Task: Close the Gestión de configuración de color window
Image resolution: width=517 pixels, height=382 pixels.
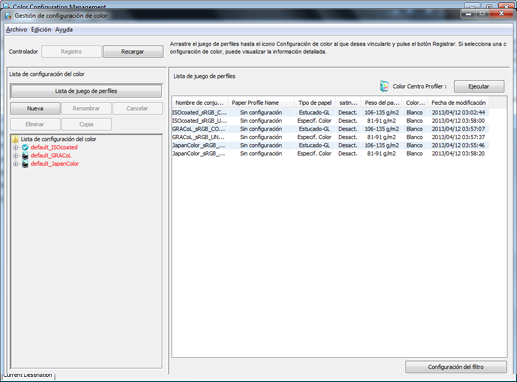Action: click(x=501, y=13)
